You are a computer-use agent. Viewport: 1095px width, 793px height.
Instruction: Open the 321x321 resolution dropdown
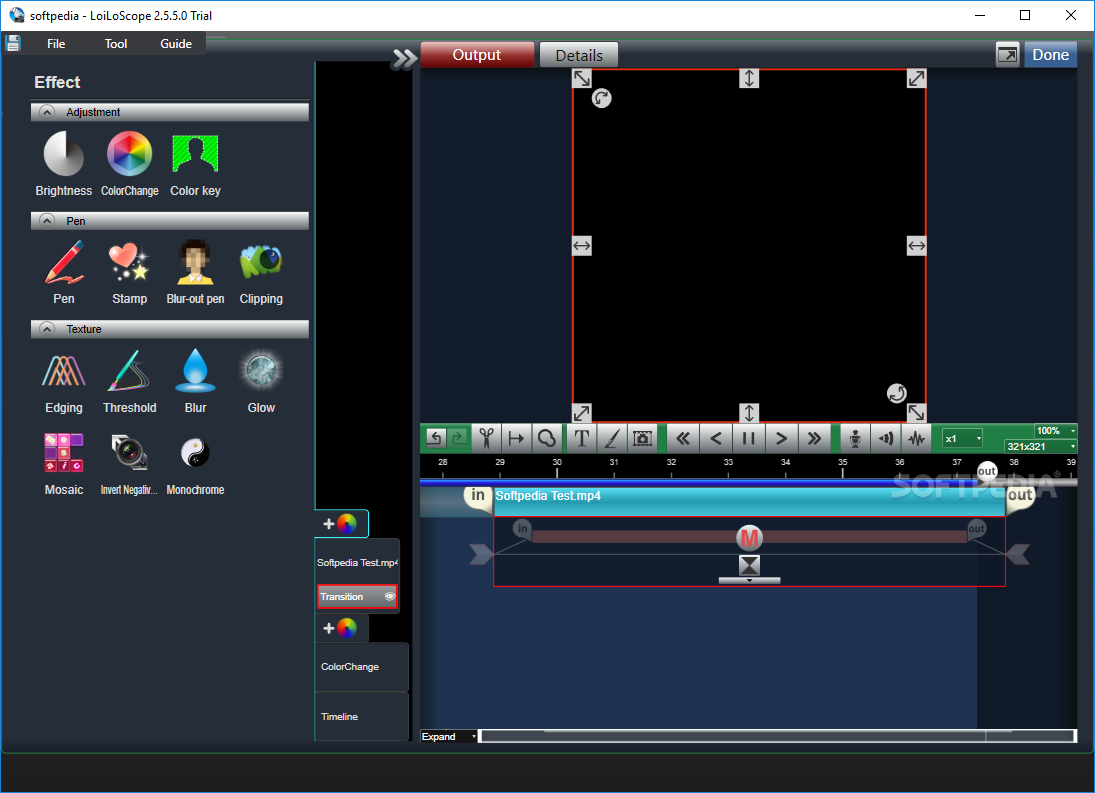[x=1041, y=446]
